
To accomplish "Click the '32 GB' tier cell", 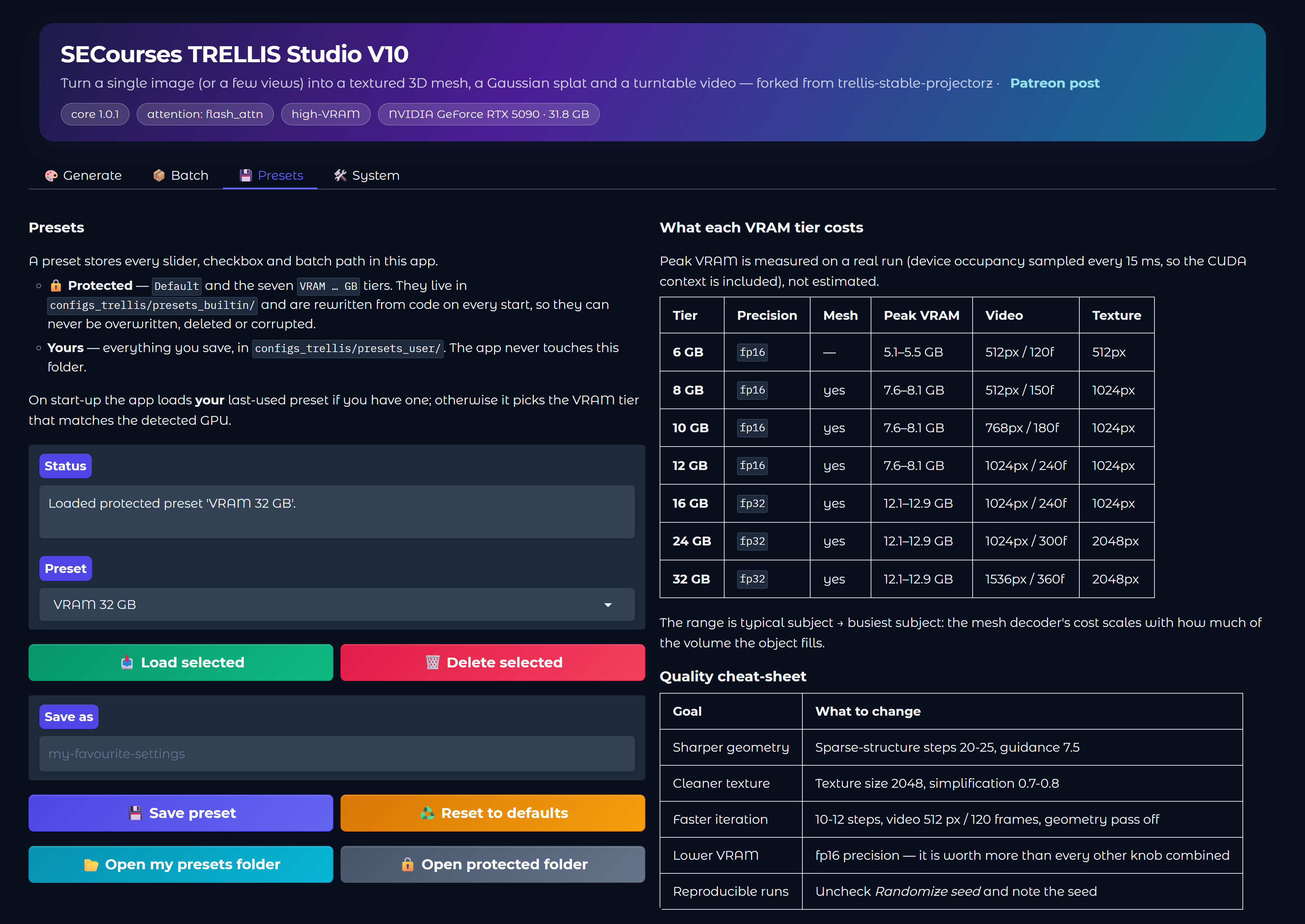I will point(692,579).
